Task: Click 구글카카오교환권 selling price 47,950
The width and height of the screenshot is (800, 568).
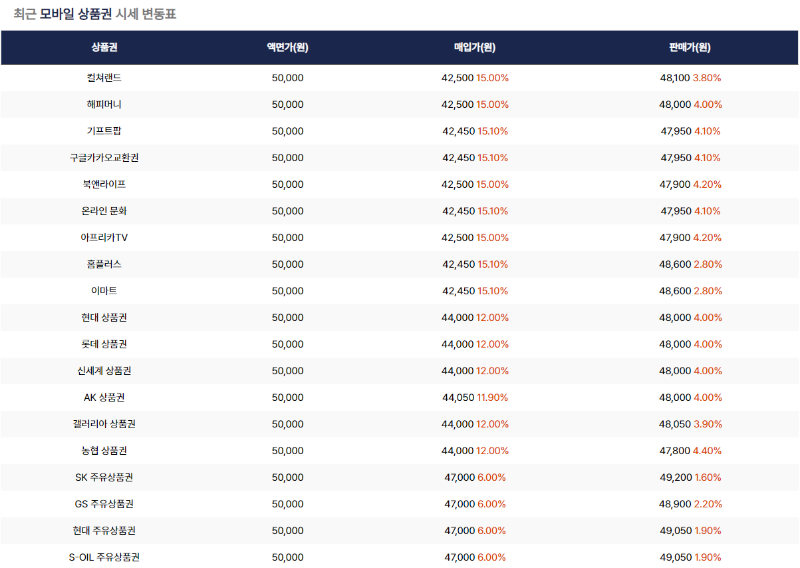Action: pos(676,158)
